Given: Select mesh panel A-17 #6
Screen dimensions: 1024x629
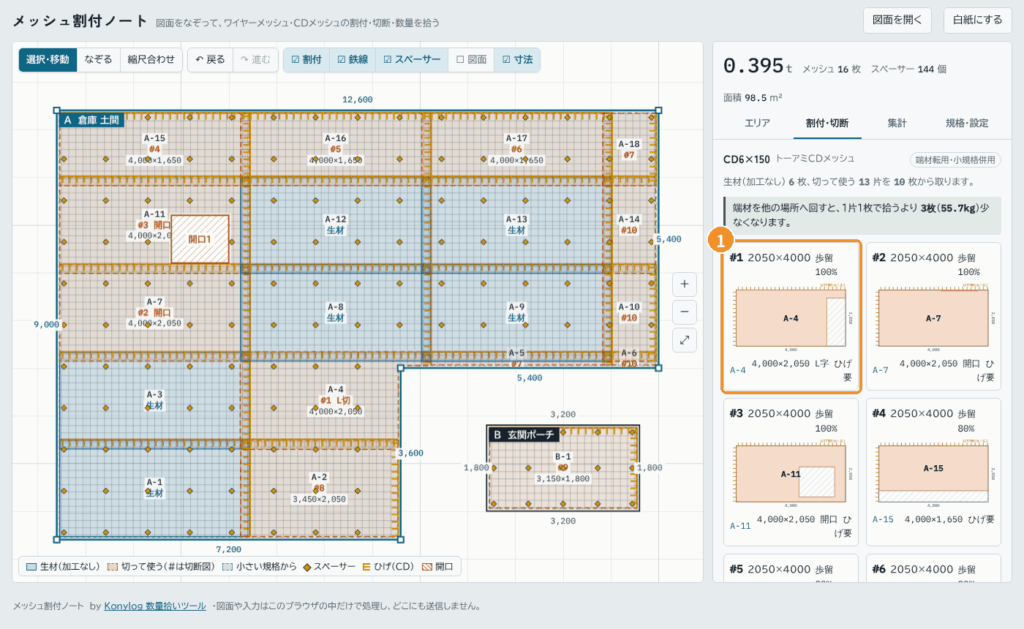Looking at the screenshot, I should tap(517, 149).
